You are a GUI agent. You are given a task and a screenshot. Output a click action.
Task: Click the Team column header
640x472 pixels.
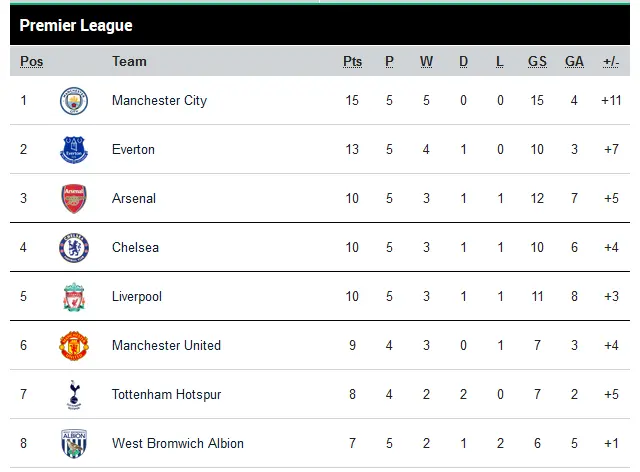click(129, 62)
